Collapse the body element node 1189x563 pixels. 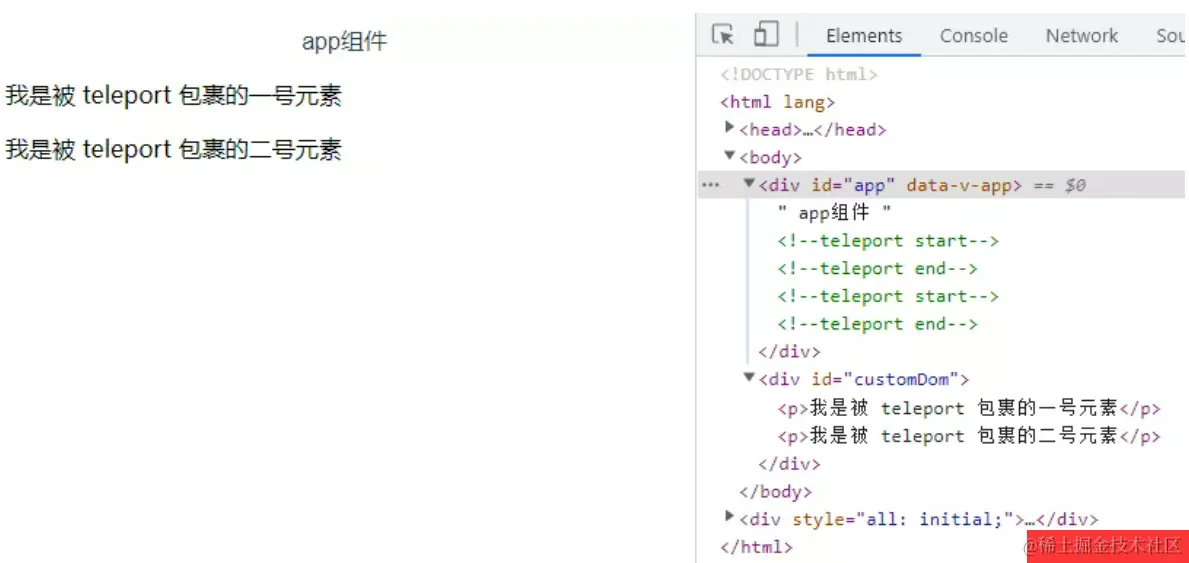pos(729,156)
